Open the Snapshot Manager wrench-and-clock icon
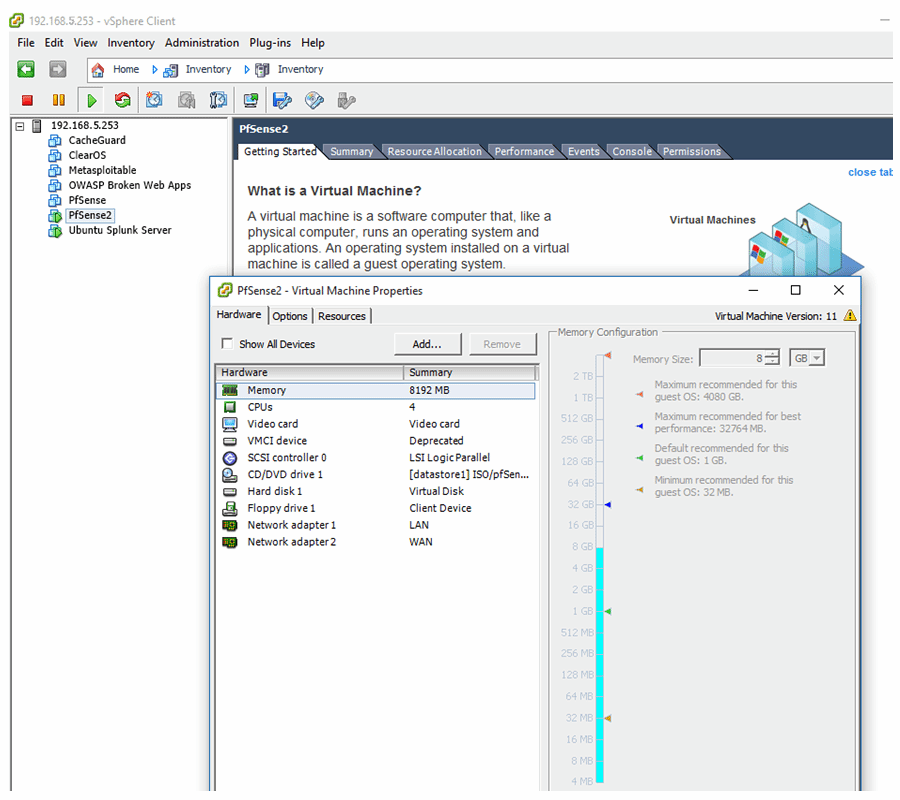Viewport: 900px width, 800px height. 218,100
